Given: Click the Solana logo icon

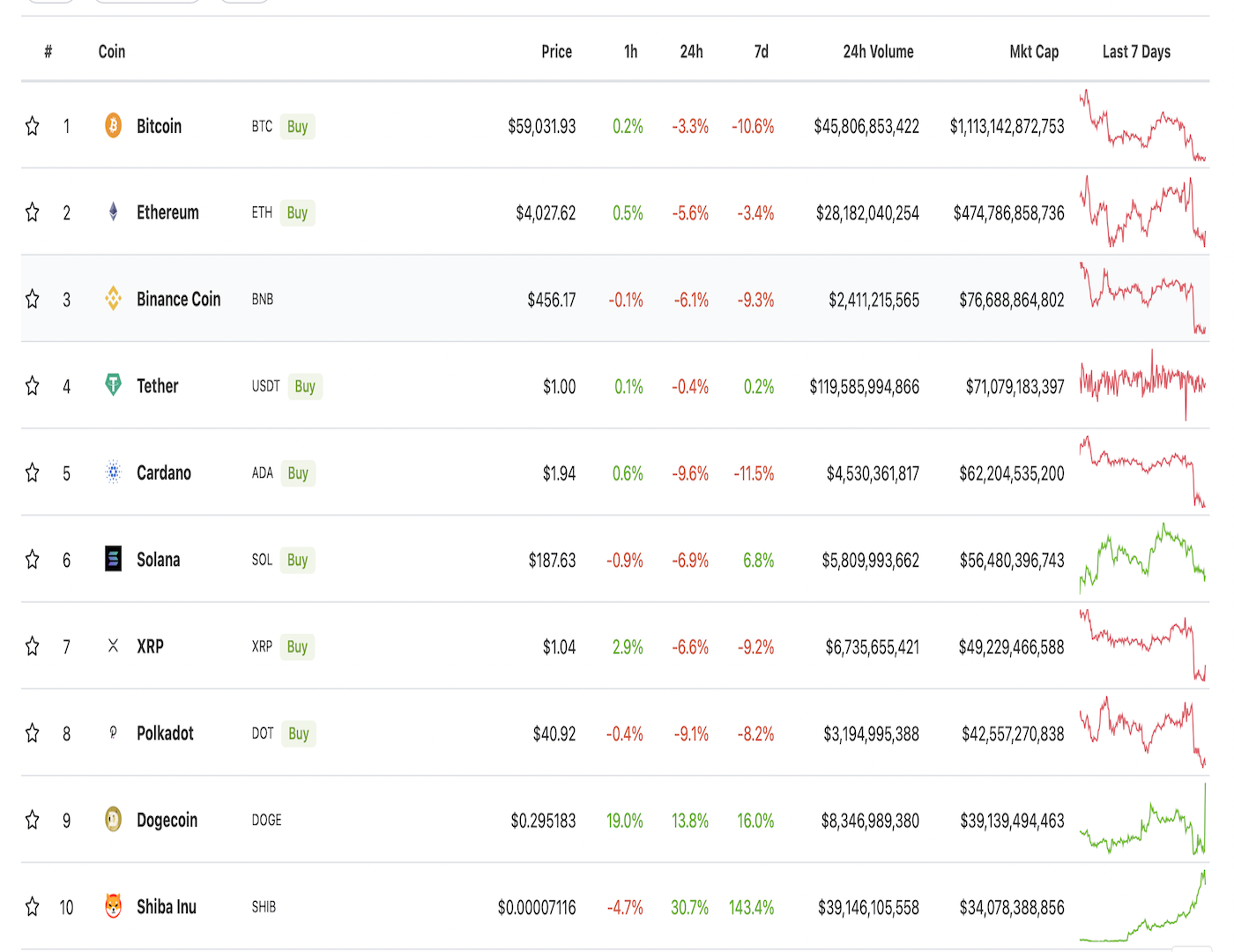Looking at the screenshot, I should pos(113,559).
